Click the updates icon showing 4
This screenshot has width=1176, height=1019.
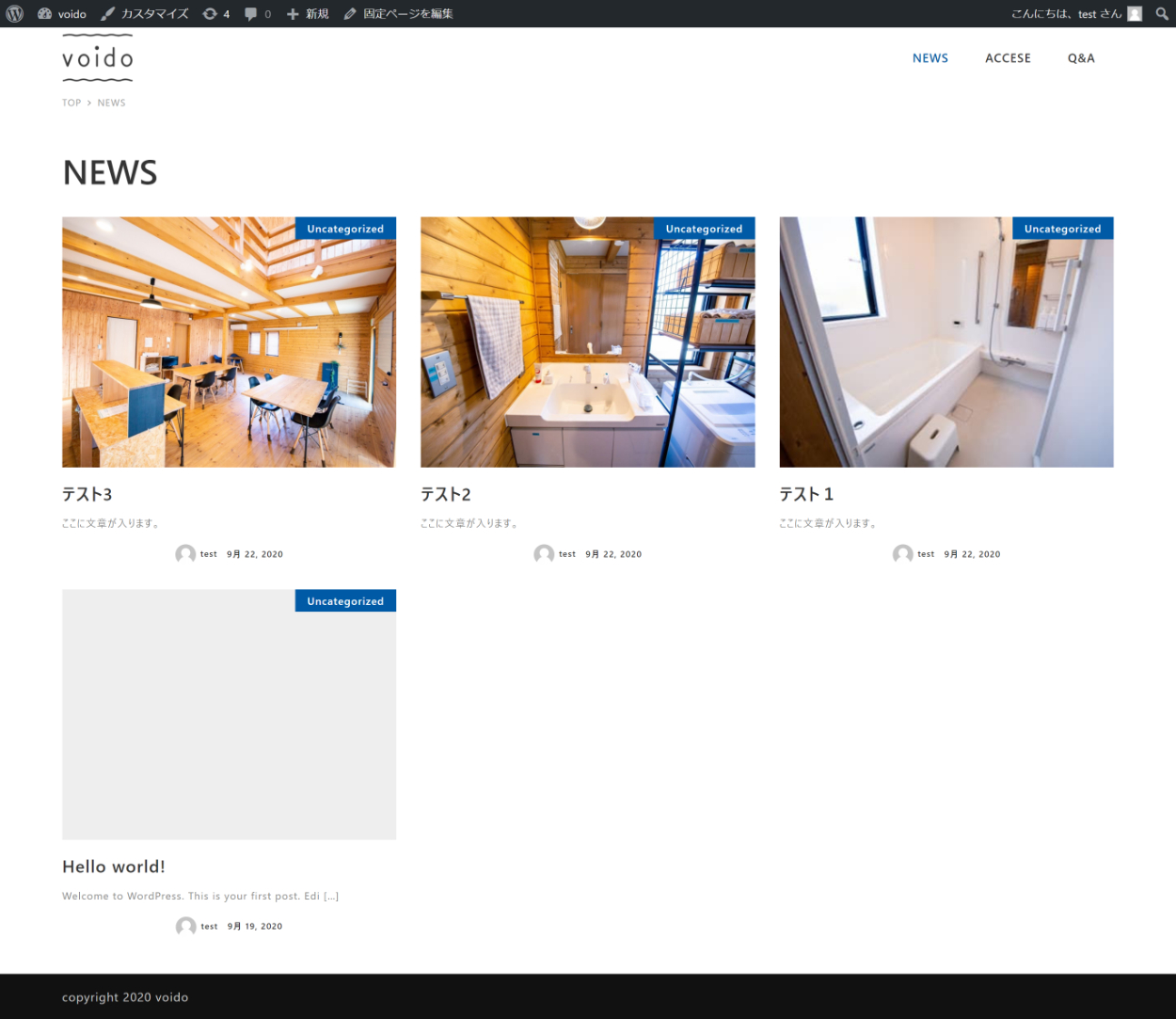pyautogui.click(x=215, y=13)
